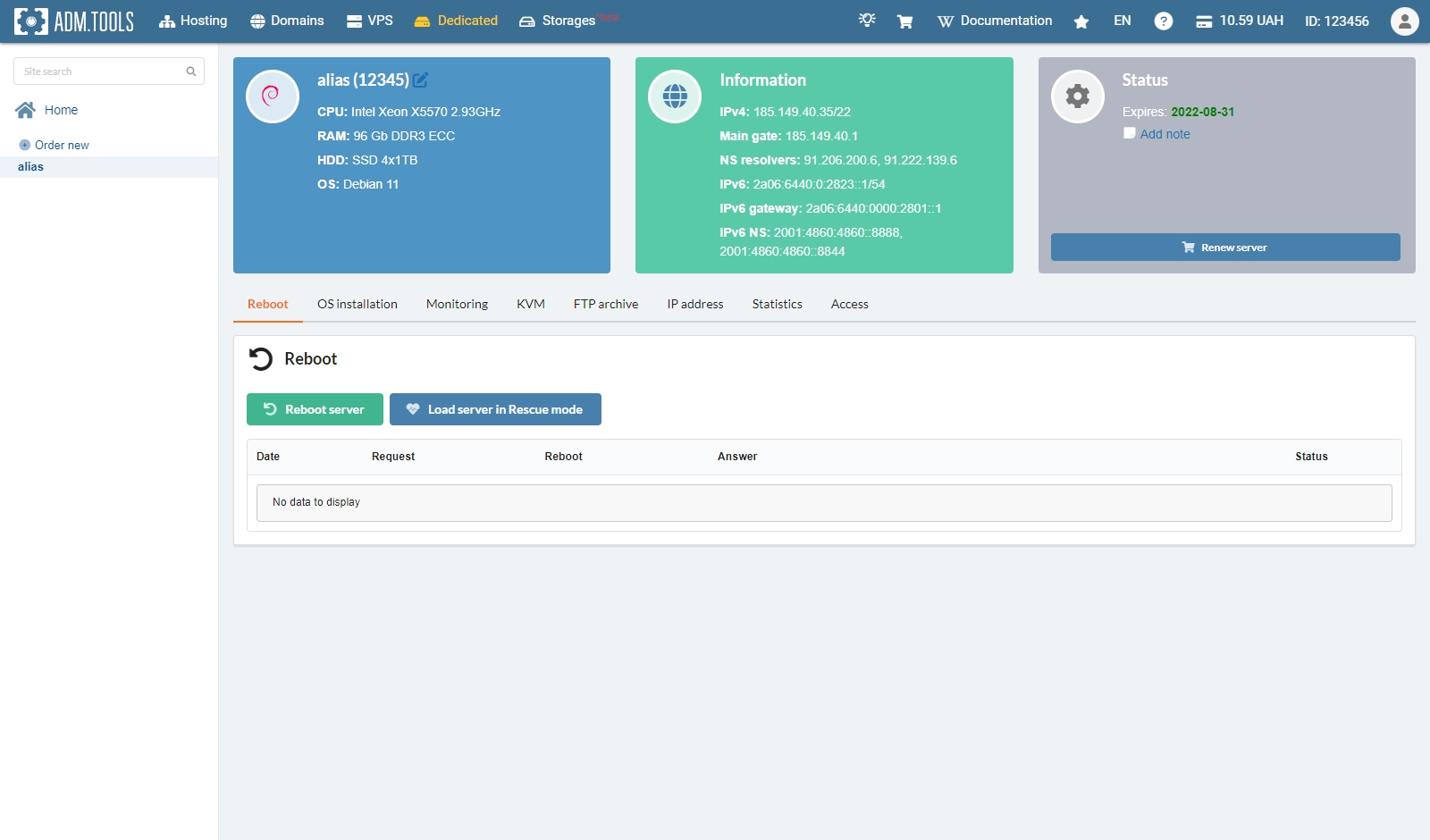Edit the server alias pencil icon

(x=421, y=80)
